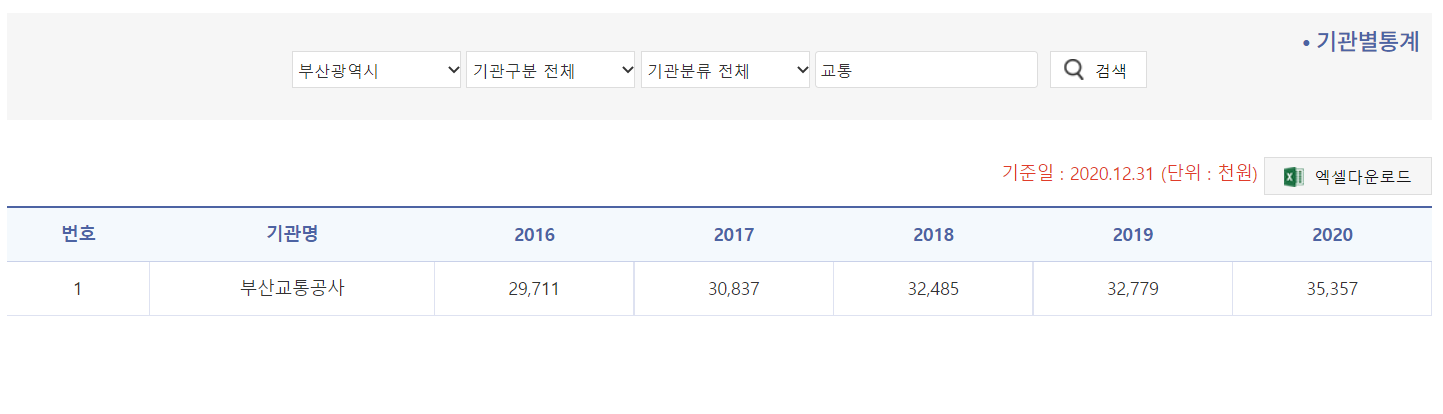The height and width of the screenshot is (414, 1443).
Task: Click the search field containing 교통
Action: coord(926,70)
